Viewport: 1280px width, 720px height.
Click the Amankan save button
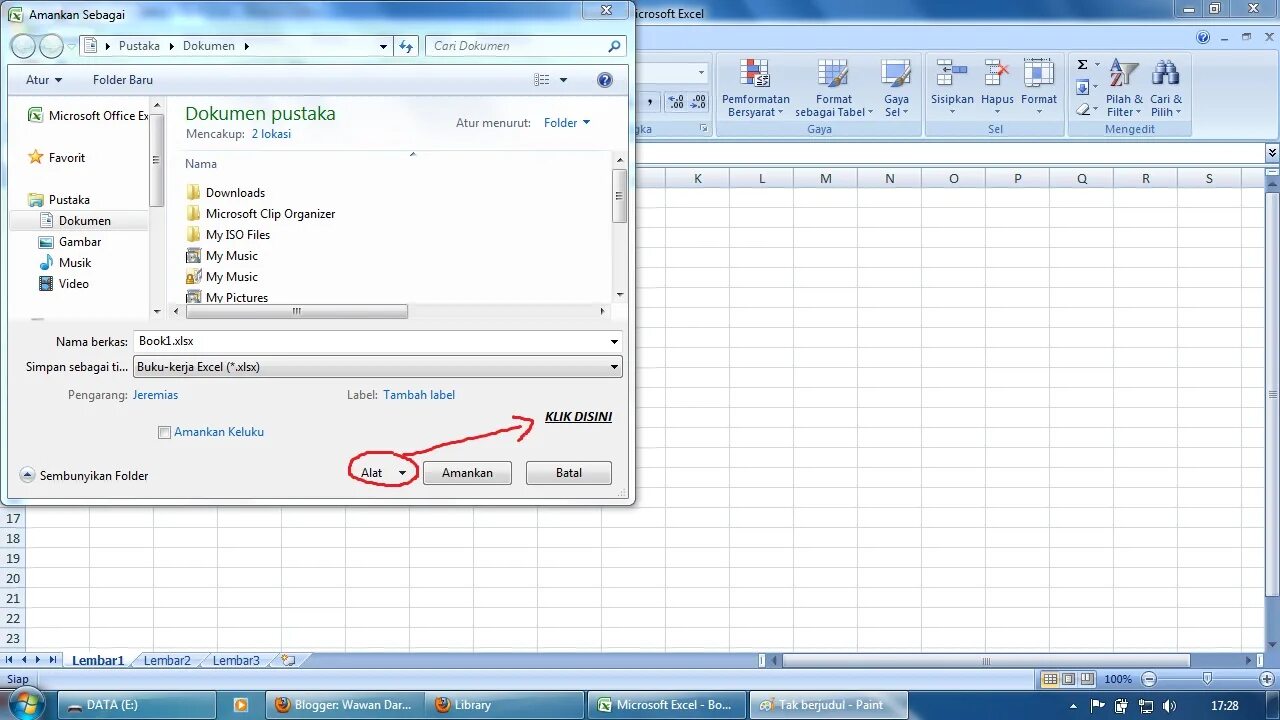point(467,473)
